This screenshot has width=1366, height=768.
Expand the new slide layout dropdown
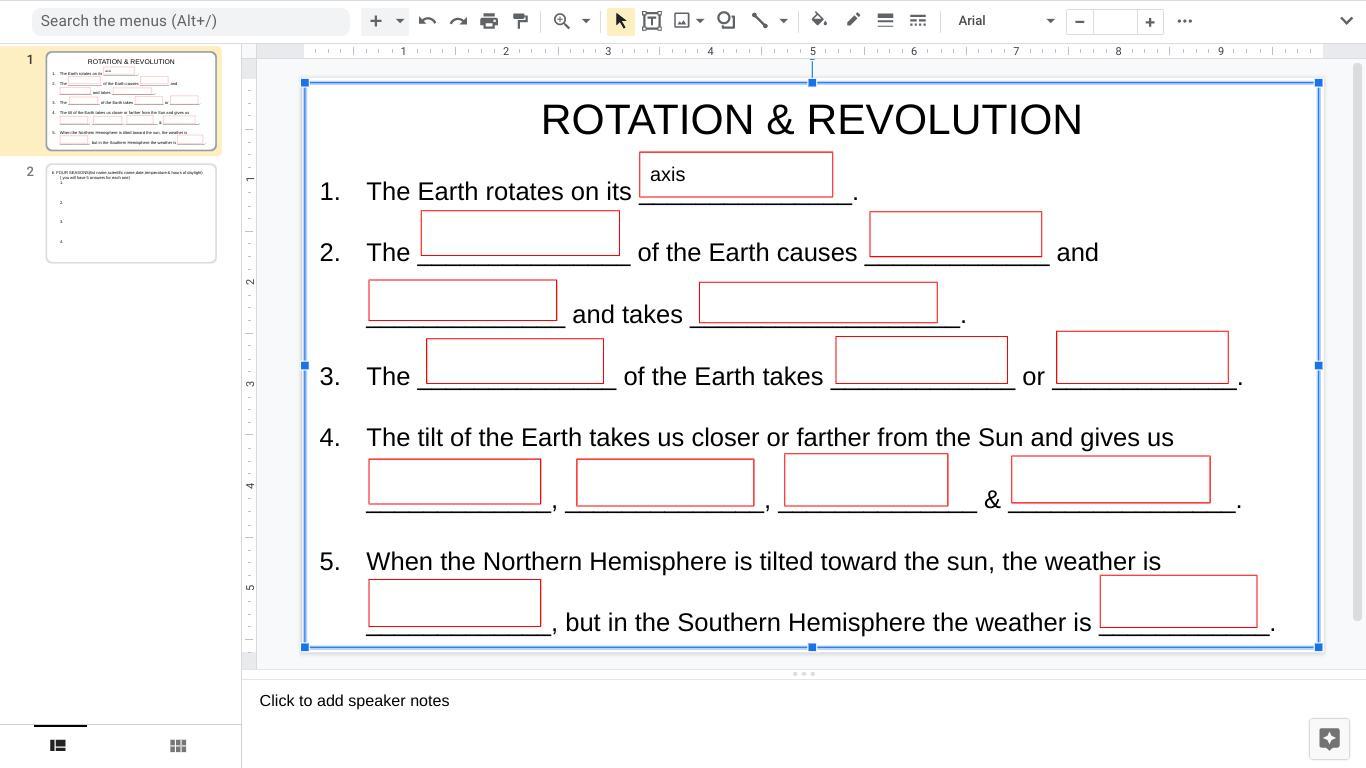(400, 21)
